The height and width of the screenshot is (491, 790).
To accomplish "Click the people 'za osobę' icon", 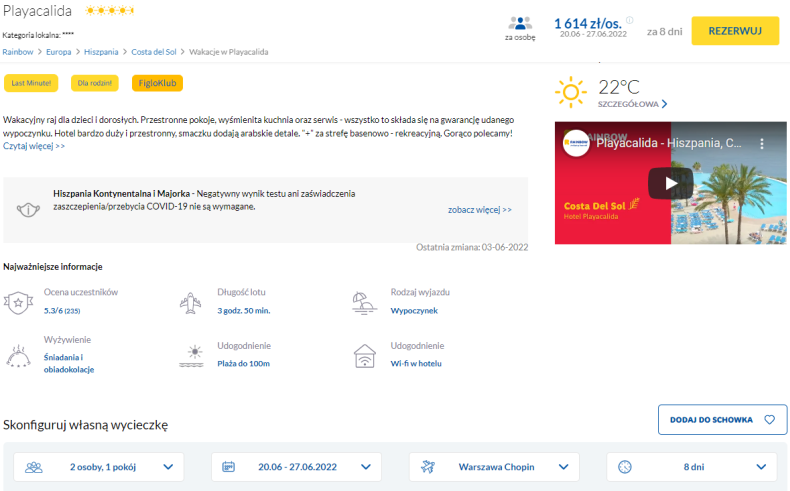I will (x=520, y=23).
